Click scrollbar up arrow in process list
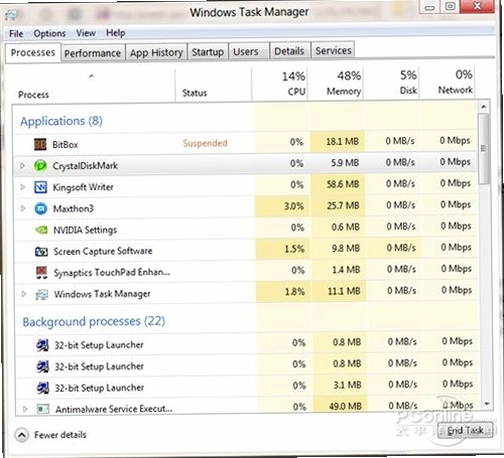The height and width of the screenshot is (458, 504). click(484, 107)
